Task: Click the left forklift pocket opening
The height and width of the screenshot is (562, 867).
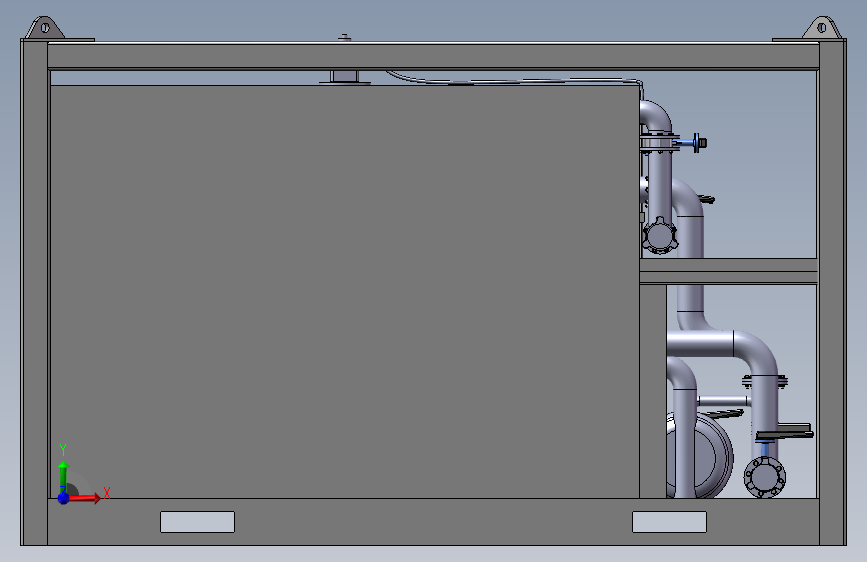Action: [x=197, y=522]
